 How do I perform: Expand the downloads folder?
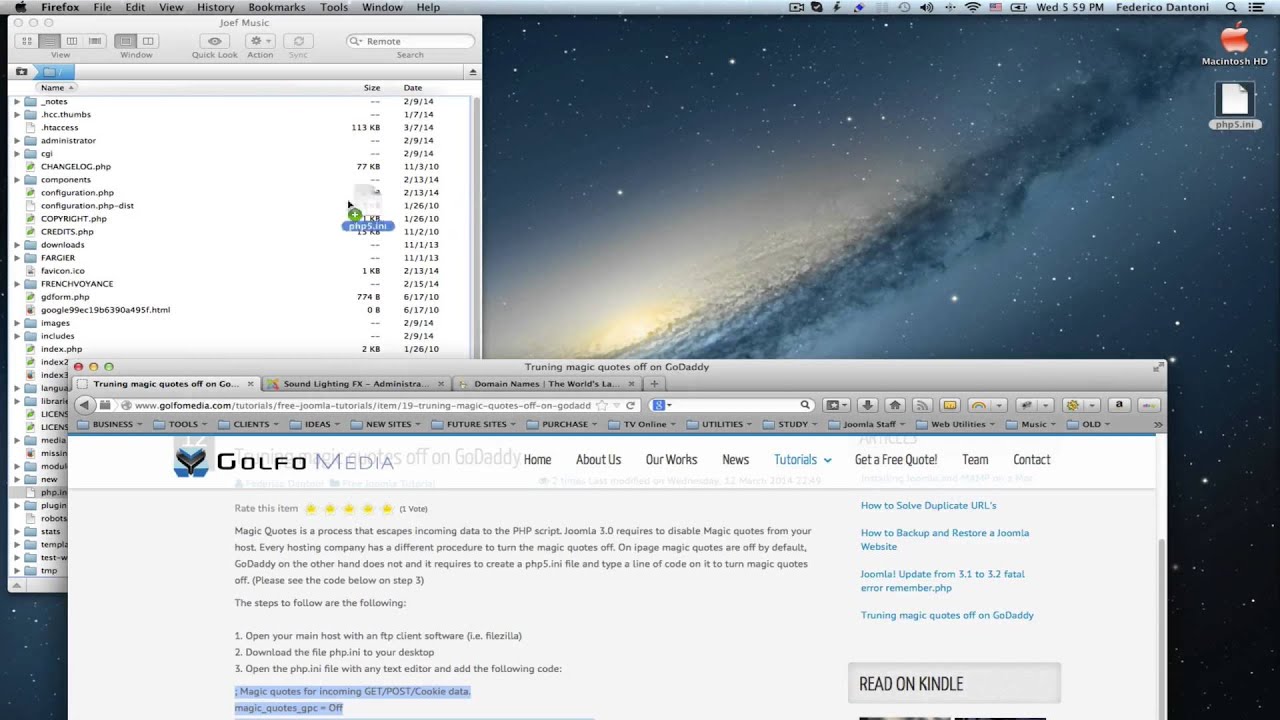[x=17, y=245]
